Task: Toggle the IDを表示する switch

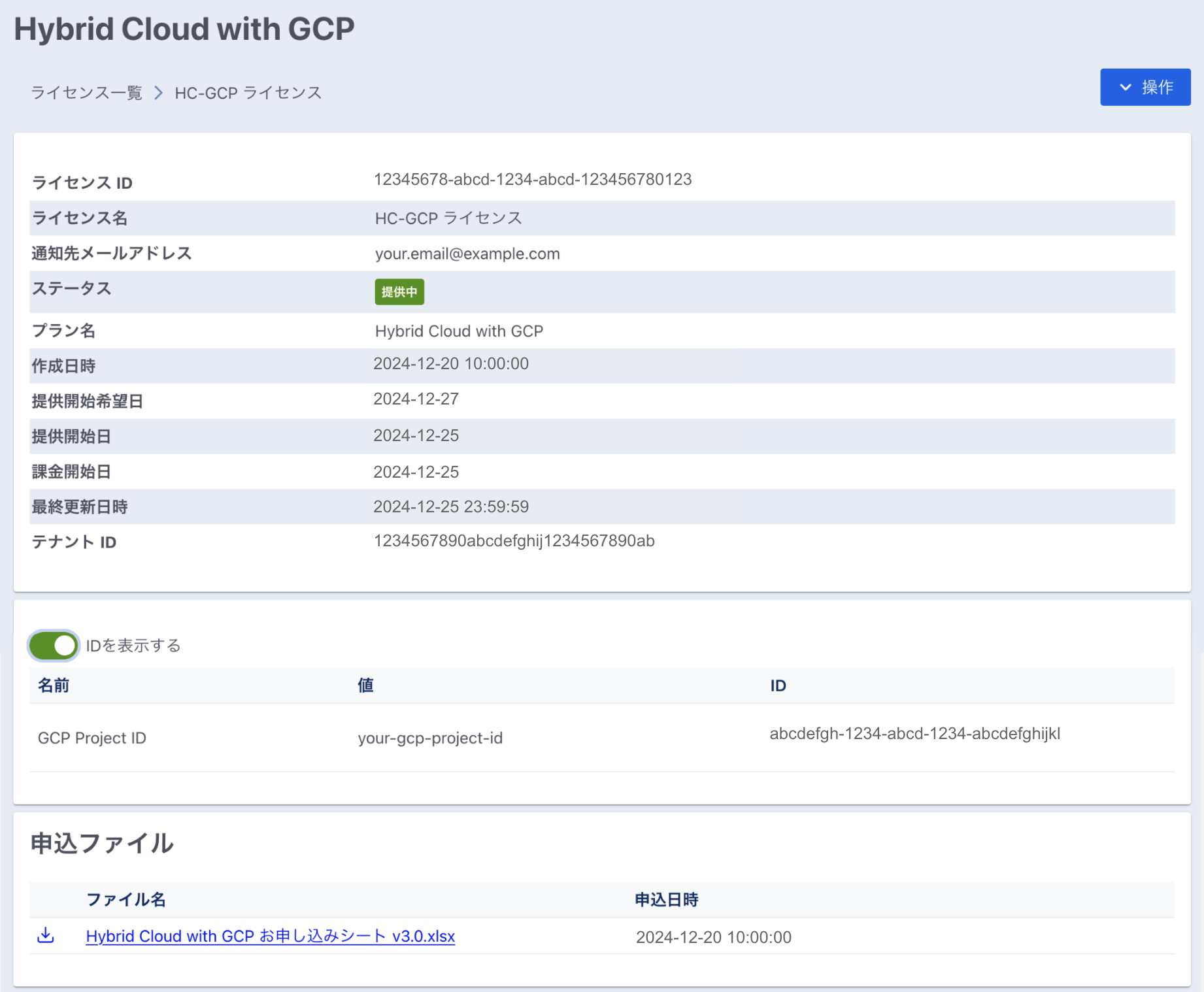Action: point(54,646)
